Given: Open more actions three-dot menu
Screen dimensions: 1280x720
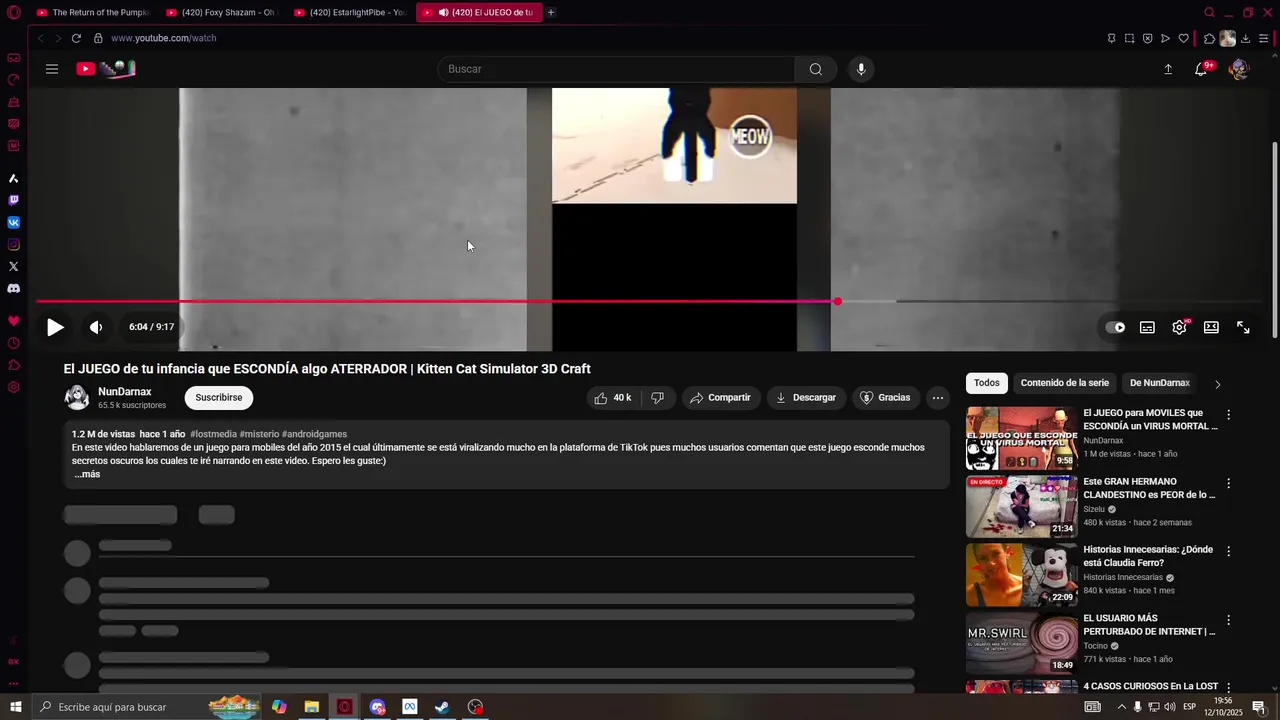Looking at the screenshot, I should [x=938, y=398].
